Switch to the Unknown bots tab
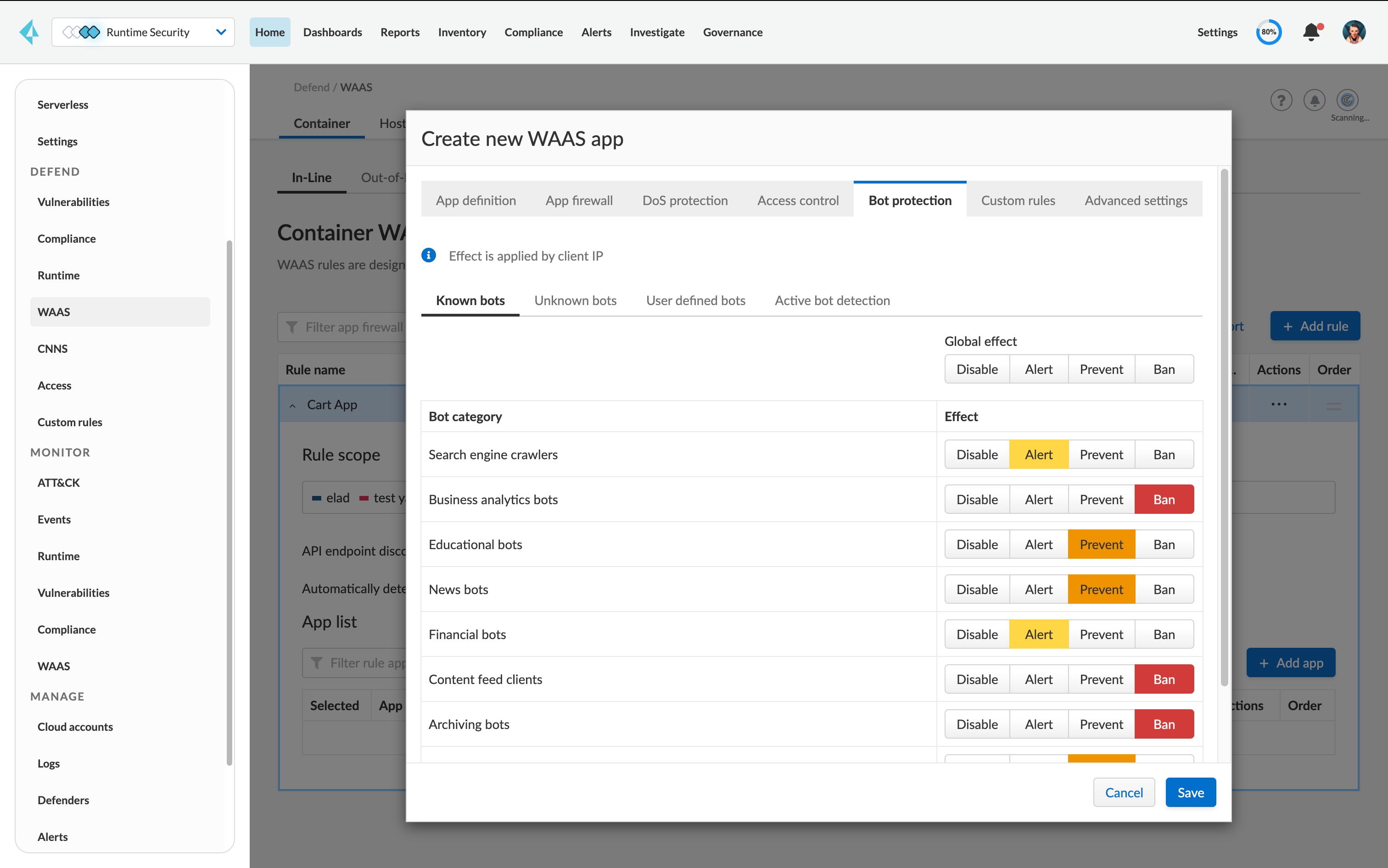This screenshot has width=1388, height=868. [x=576, y=300]
